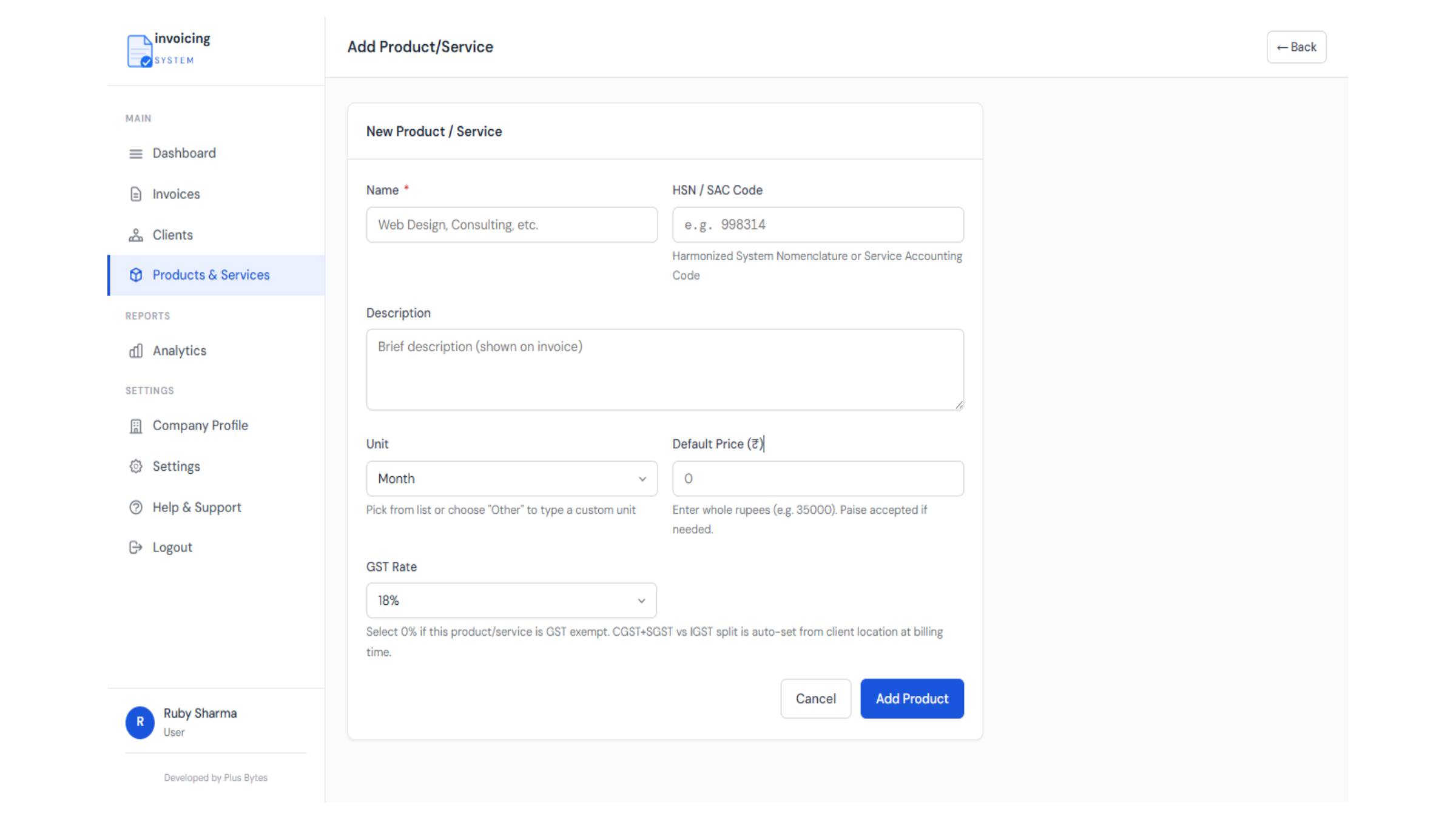Select Products & Services in sidebar
The width and height of the screenshot is (1456, 819).
(216, 275)
